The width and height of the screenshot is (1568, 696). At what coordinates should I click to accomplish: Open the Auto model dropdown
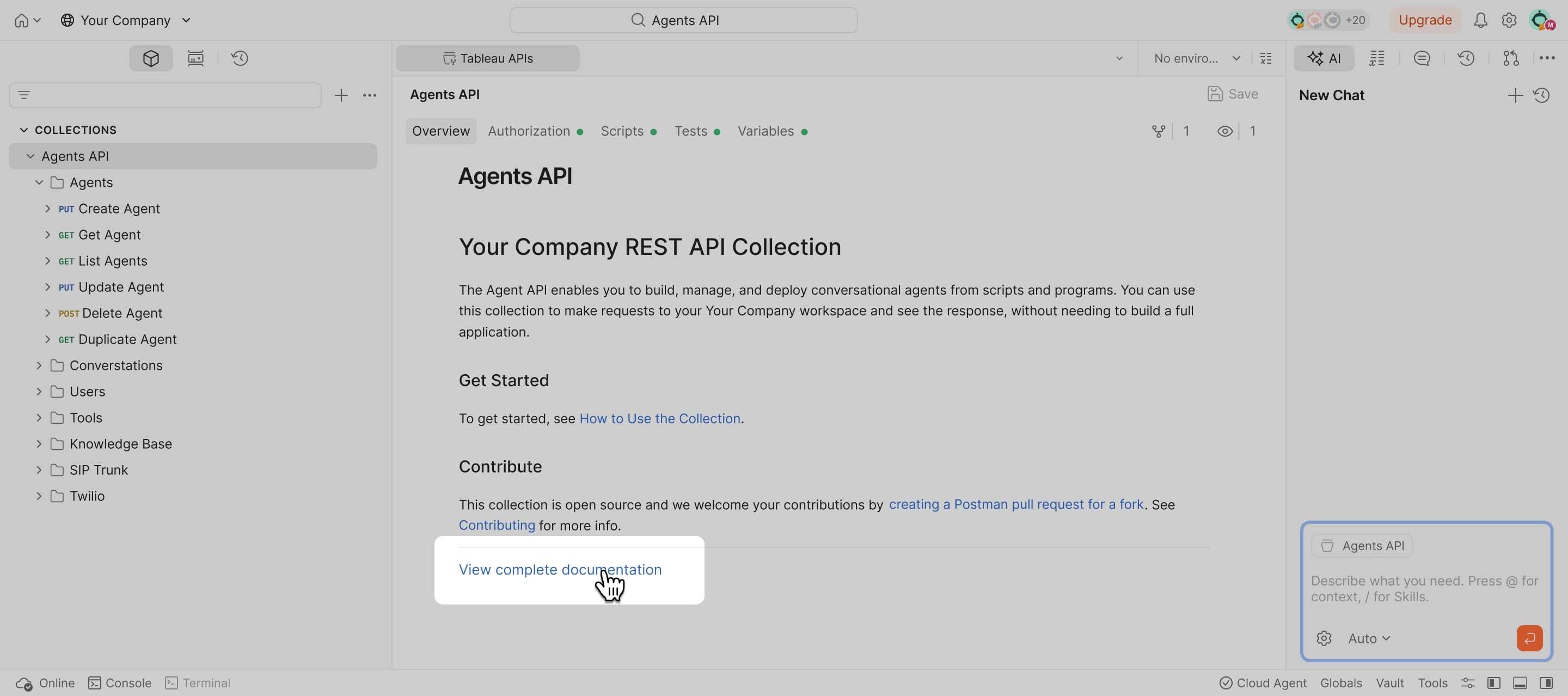[x=1369, y=638]
